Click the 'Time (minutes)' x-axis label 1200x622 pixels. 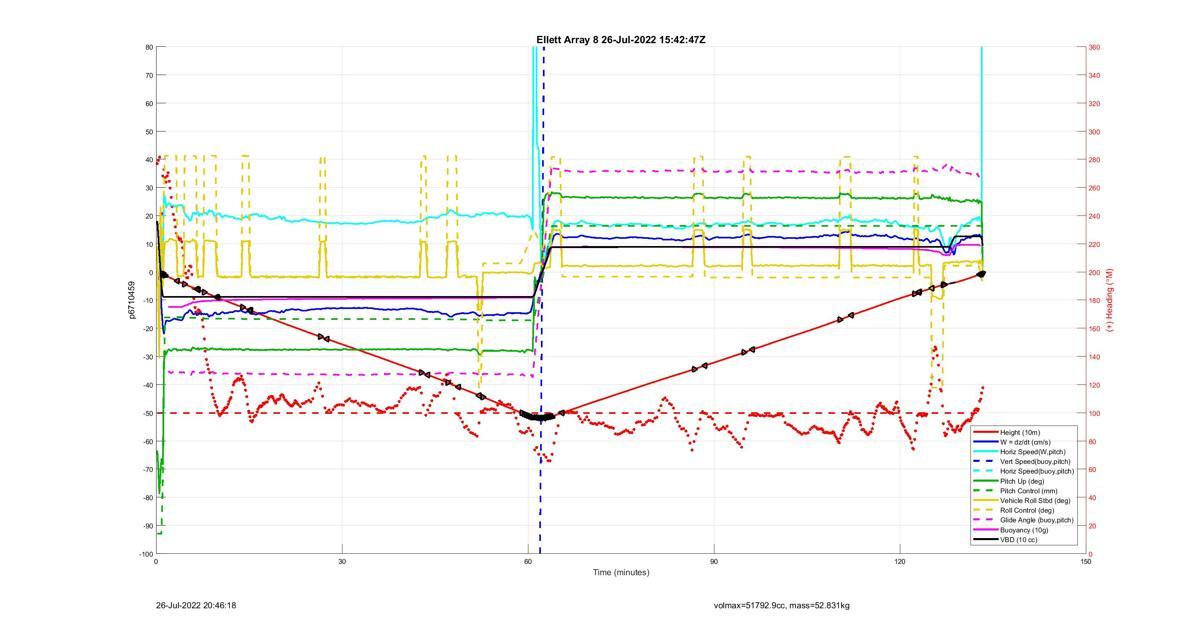click(620, 573)
